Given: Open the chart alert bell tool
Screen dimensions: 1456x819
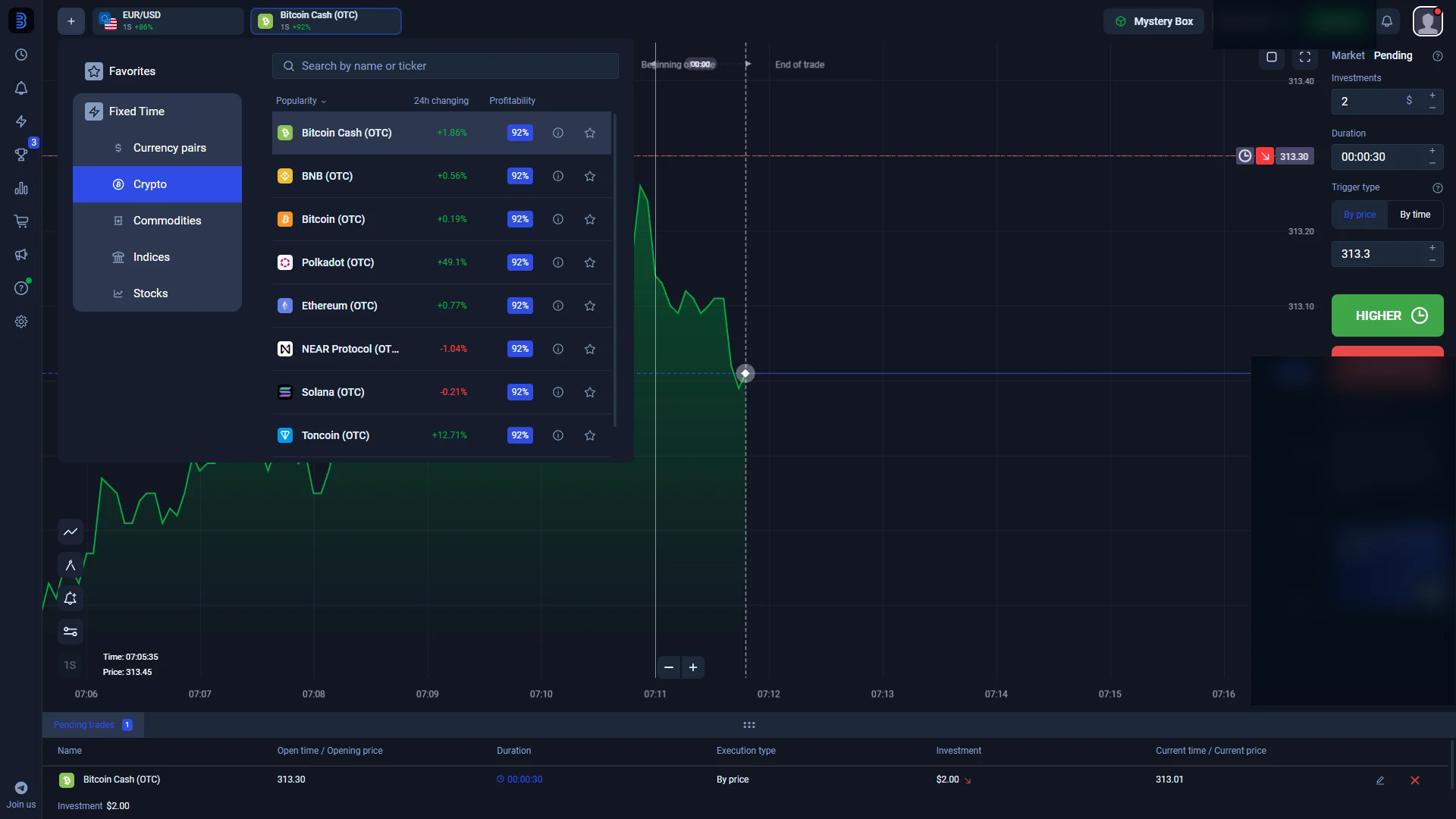Looking at the screenshot, I should pyautogui.click(x=71, y=598).
